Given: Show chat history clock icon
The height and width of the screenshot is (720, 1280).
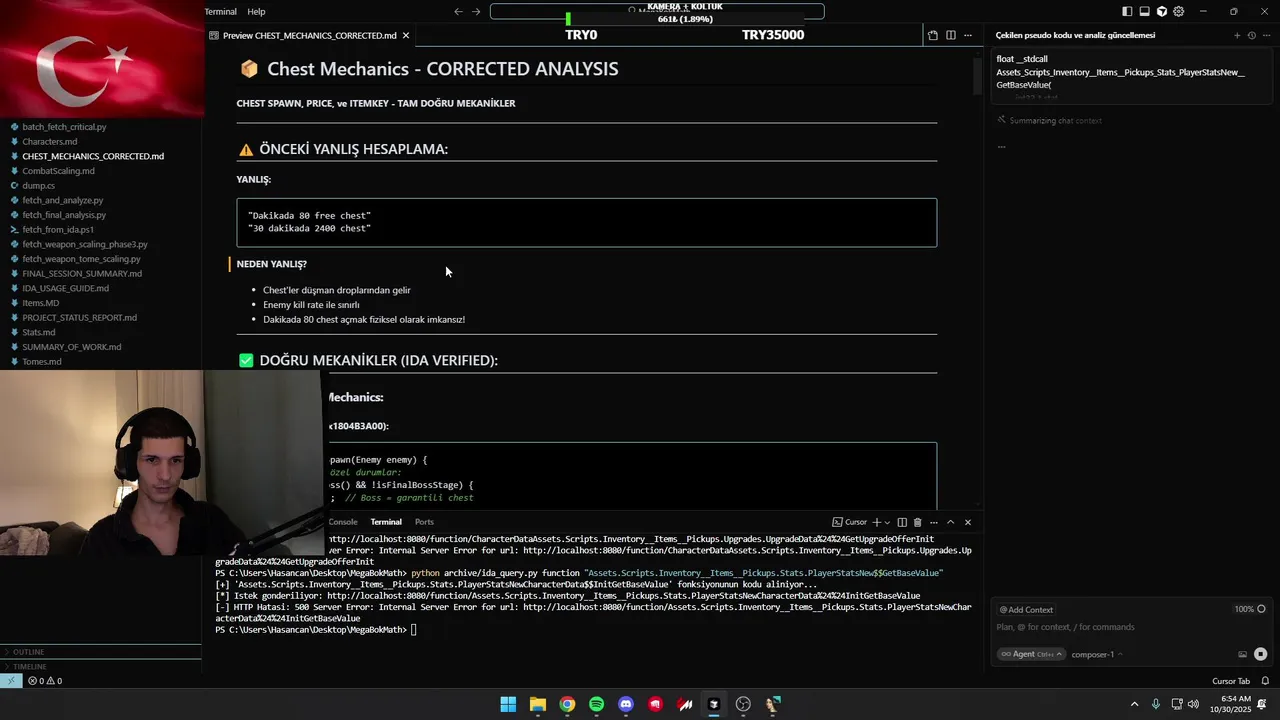Looking at the screenshot, I should click(x=1251, y=35).
